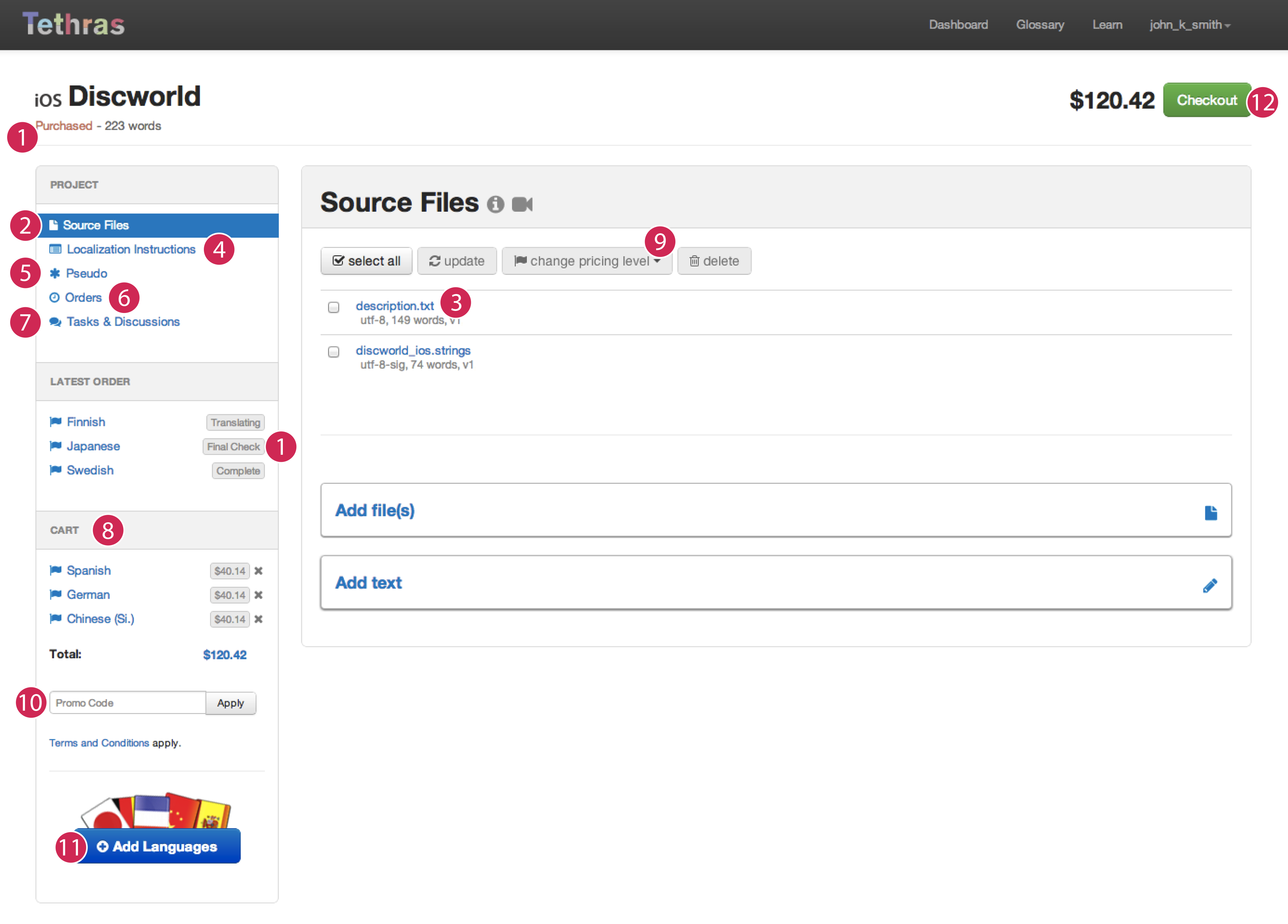Click the flag icon next to Chinese (Si.)
1288x924 pixels.
pyautogui.click(x=56, y=618)
